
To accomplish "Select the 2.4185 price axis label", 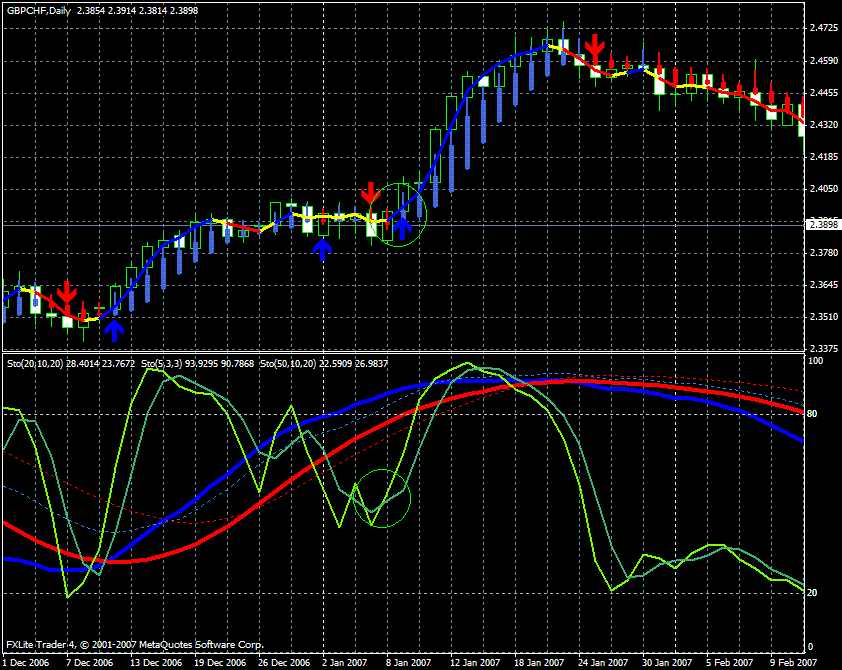I will tap(824, 157).
